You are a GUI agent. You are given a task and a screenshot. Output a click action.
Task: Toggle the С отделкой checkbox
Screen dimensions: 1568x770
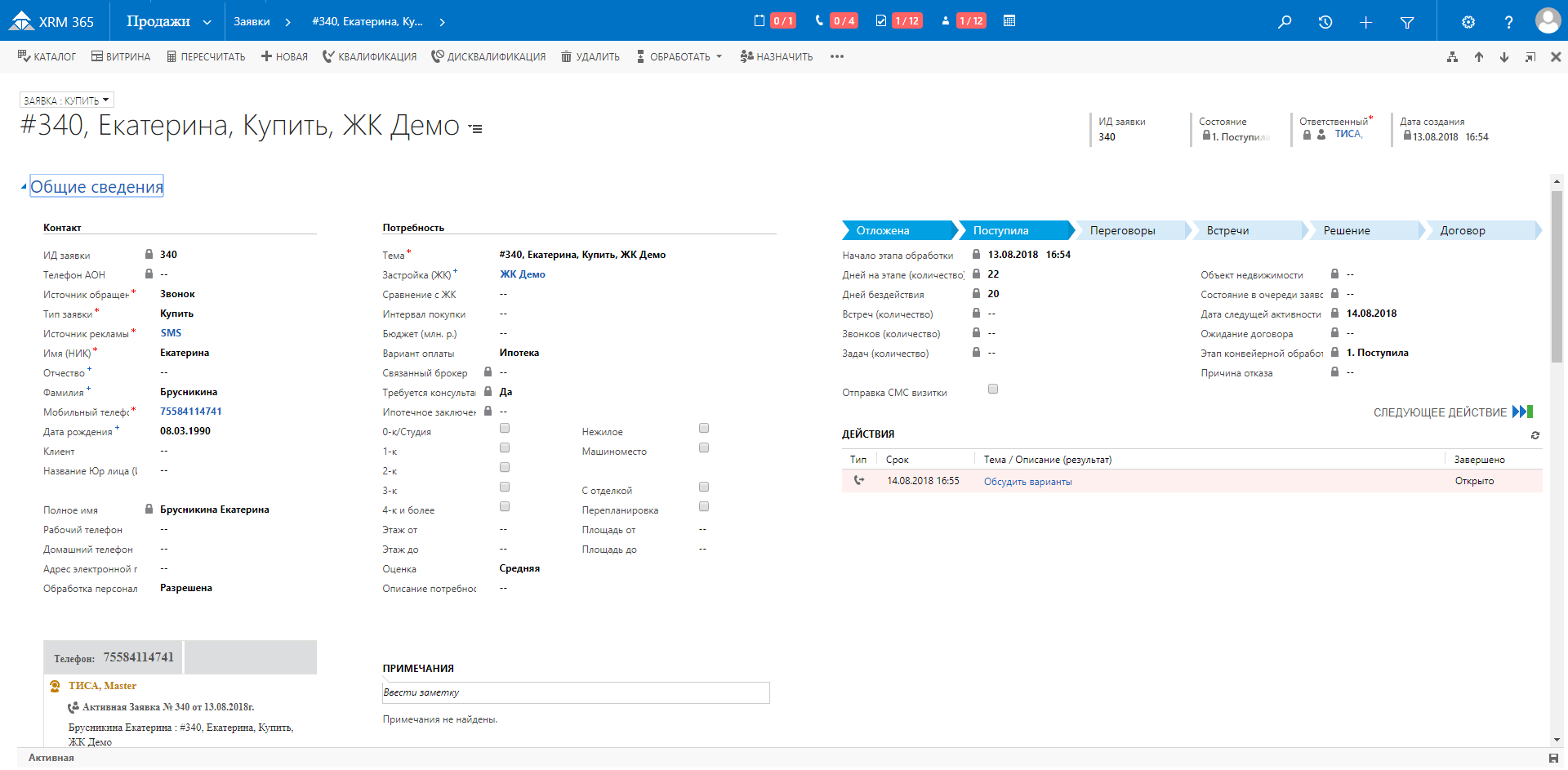(x=704, y=487)
